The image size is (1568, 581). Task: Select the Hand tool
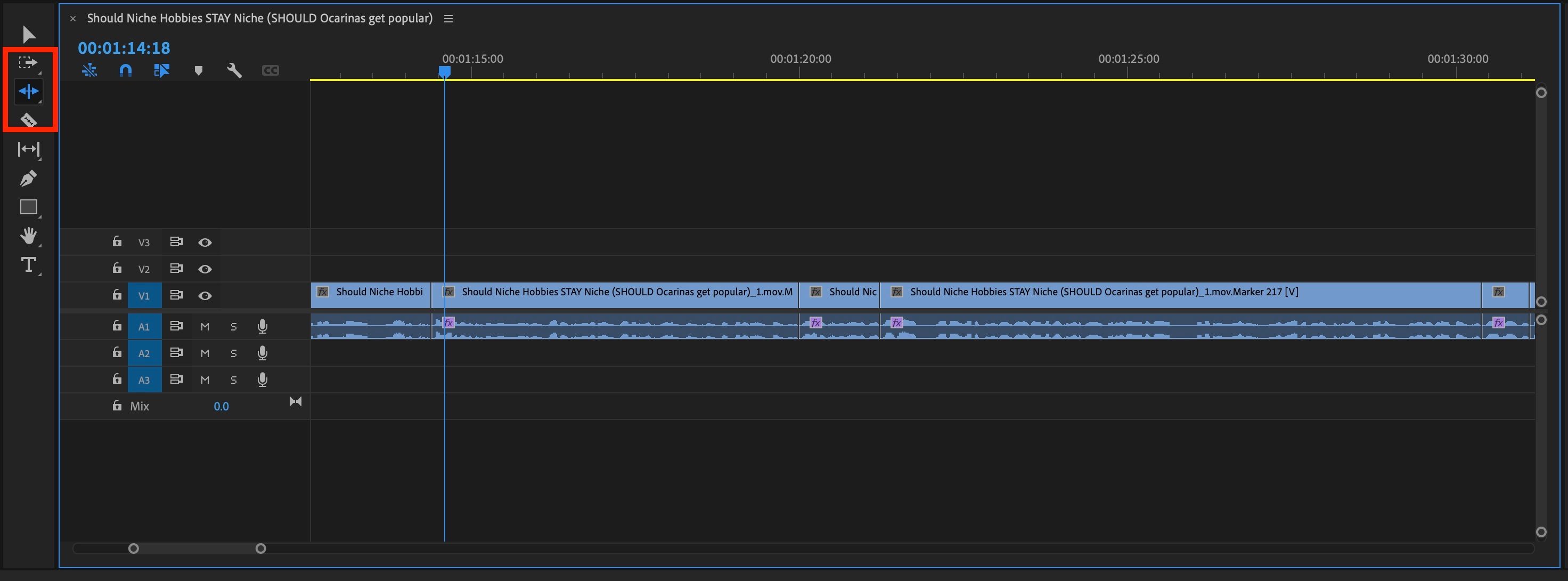pos(28,236)
